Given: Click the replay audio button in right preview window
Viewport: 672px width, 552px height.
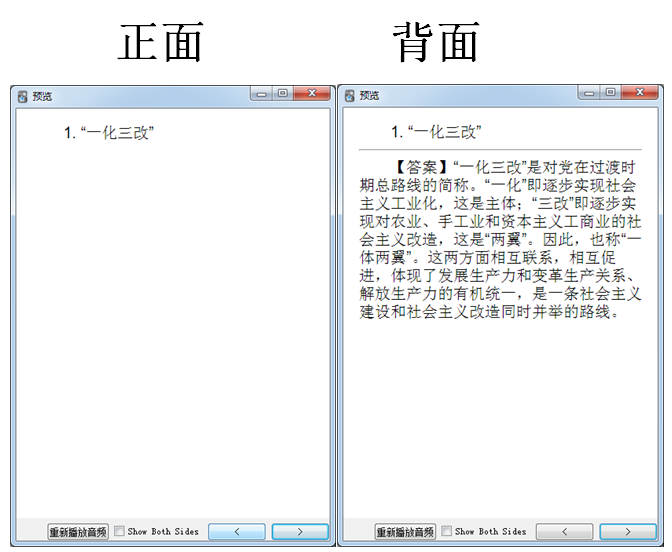Looking at the screenshot, I should [405, 531].
